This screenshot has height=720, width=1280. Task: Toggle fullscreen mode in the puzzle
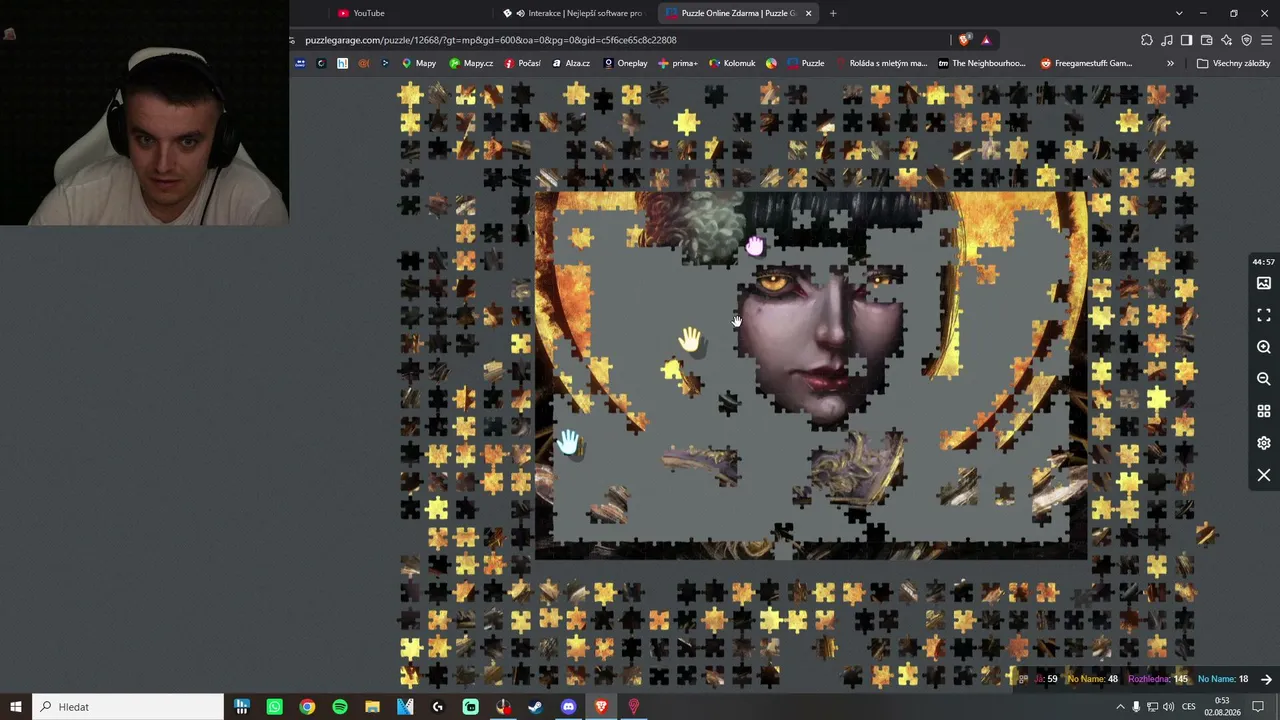pyautogui.click(x=1264, y=315)
